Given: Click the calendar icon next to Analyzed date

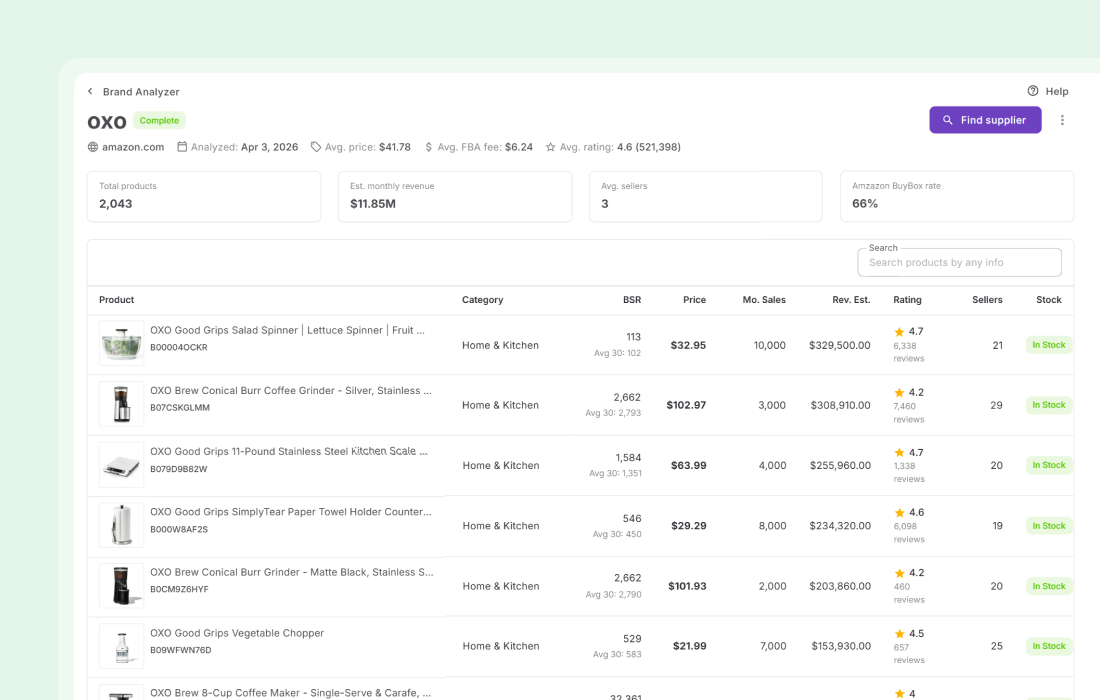Looking at the screenshot, I should tap(184, 146).
